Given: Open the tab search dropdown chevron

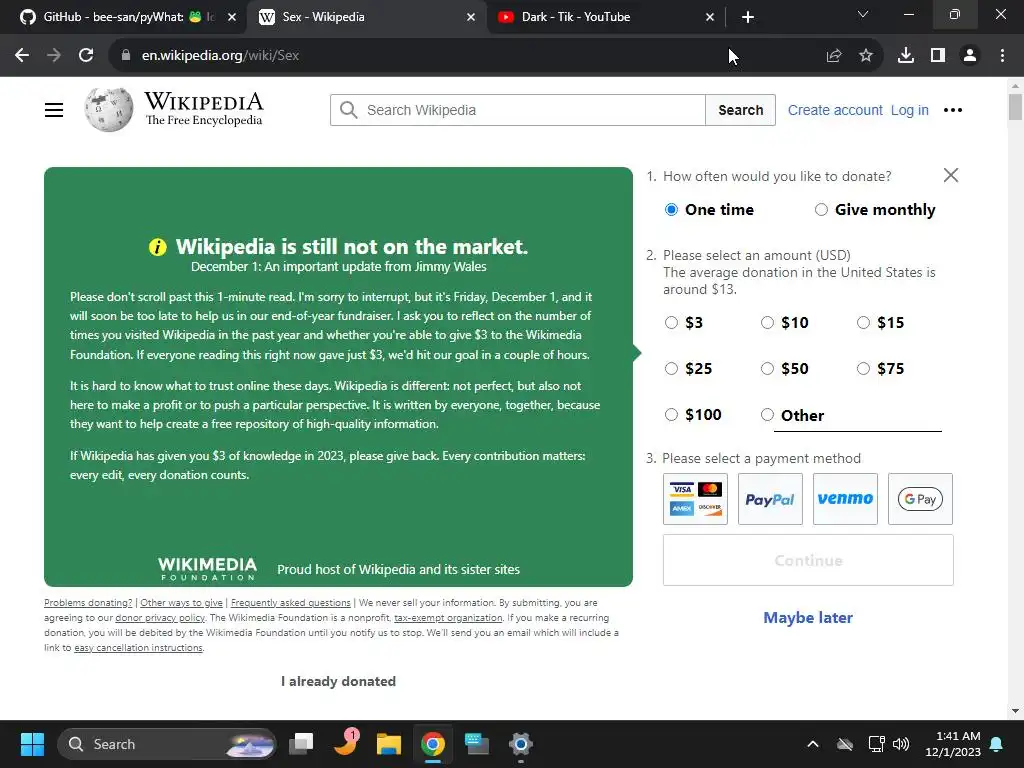Looking at the screenshot, I should click(x=863, y=14).
